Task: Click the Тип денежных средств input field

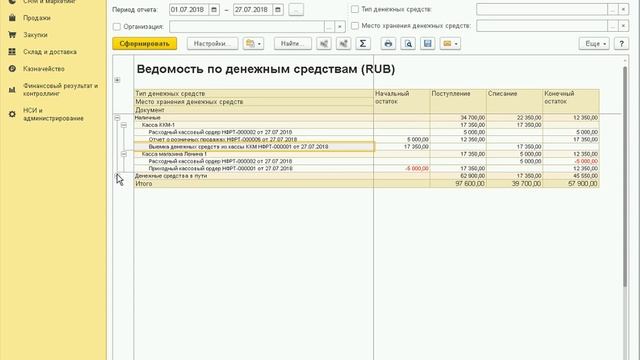Action: pyautogui.click(x=542, y=9)
